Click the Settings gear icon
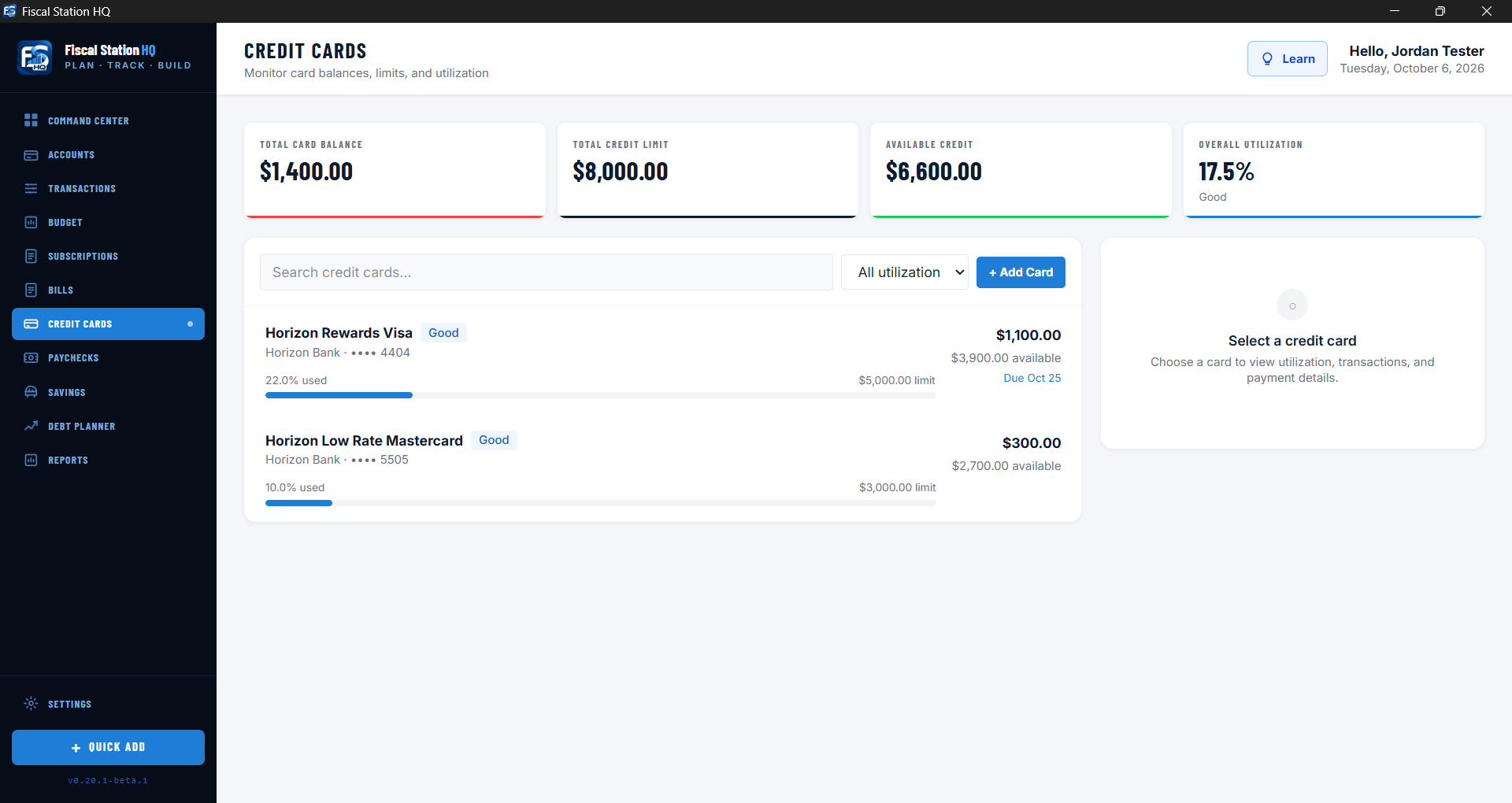 tap(31, 704)
